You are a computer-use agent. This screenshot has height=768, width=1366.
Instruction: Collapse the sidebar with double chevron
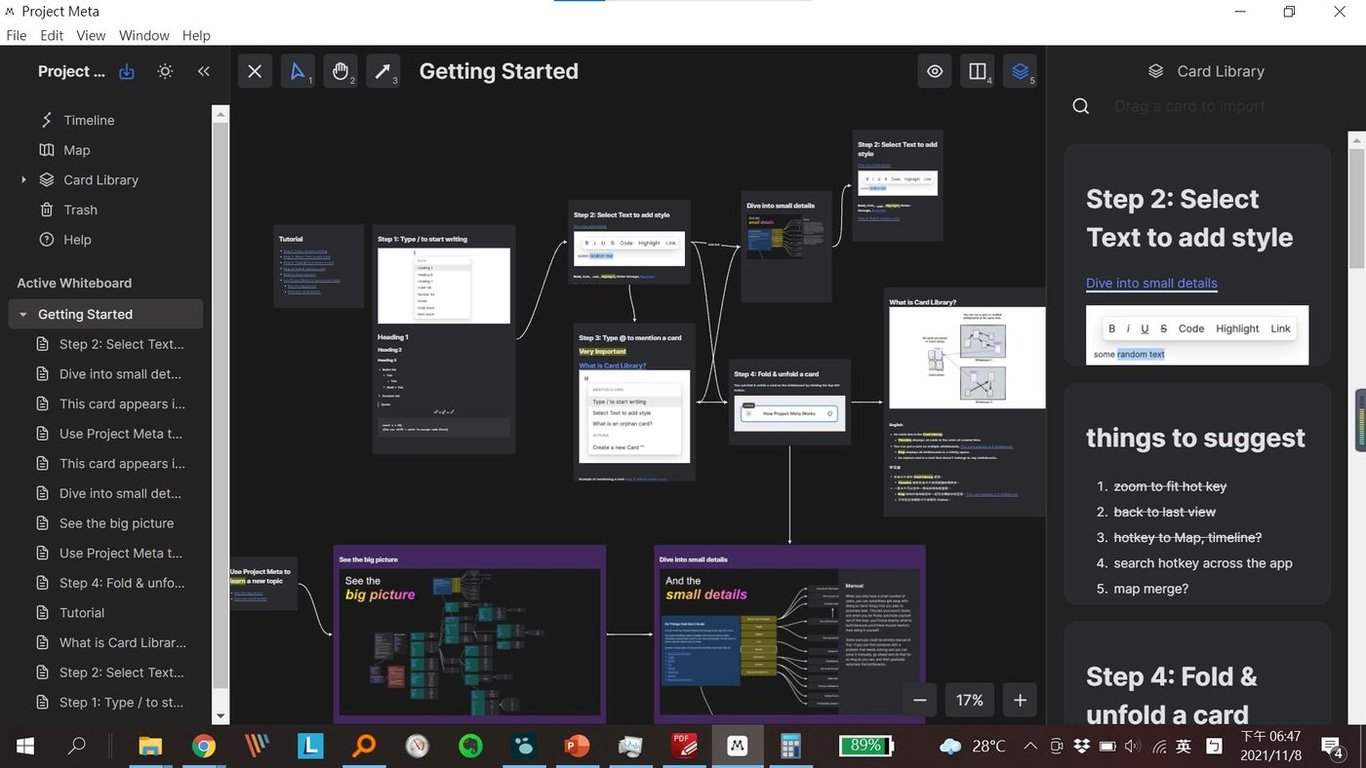pos(204,71)
